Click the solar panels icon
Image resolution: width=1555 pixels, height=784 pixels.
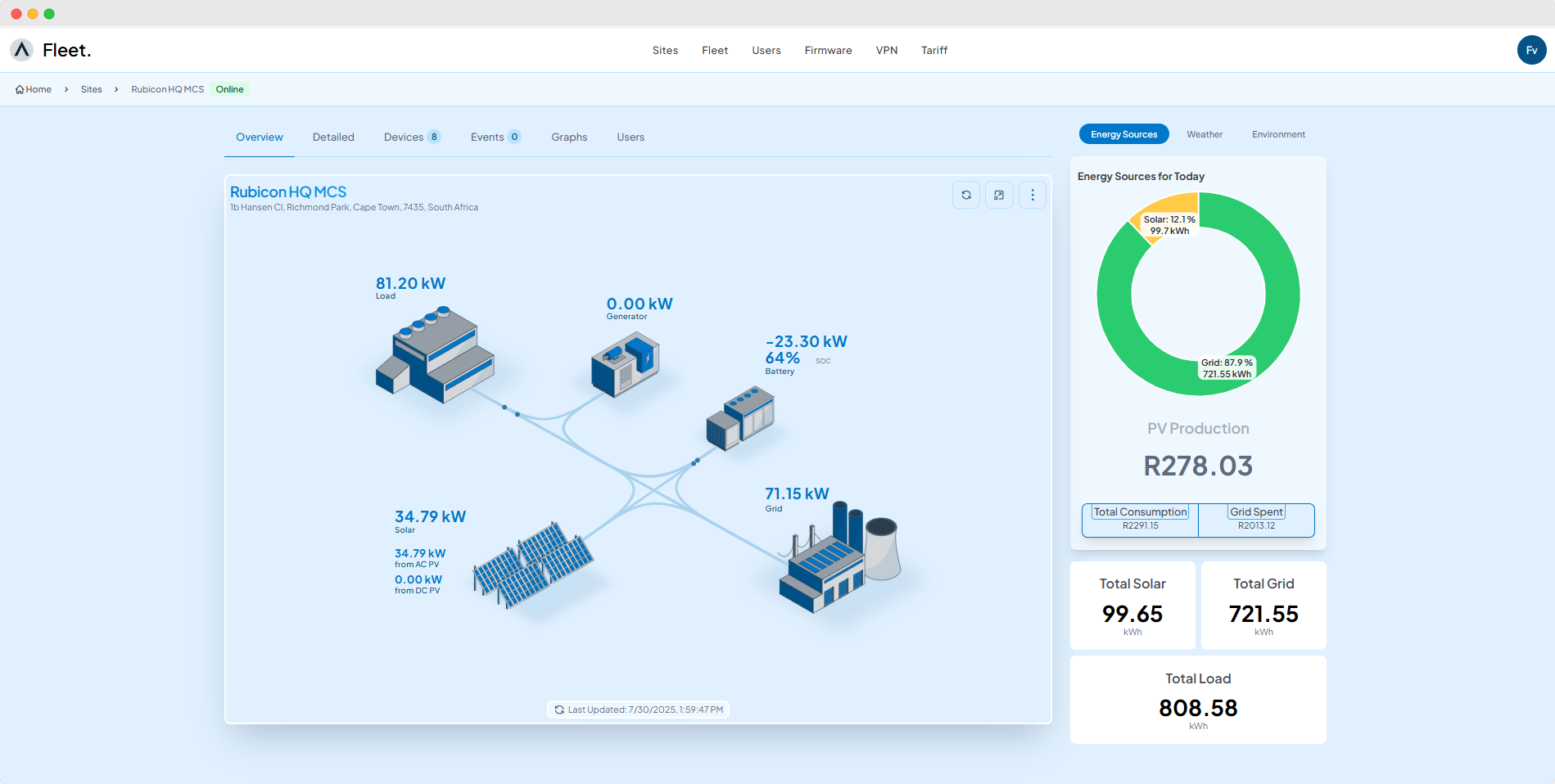[x=533, y=565]
